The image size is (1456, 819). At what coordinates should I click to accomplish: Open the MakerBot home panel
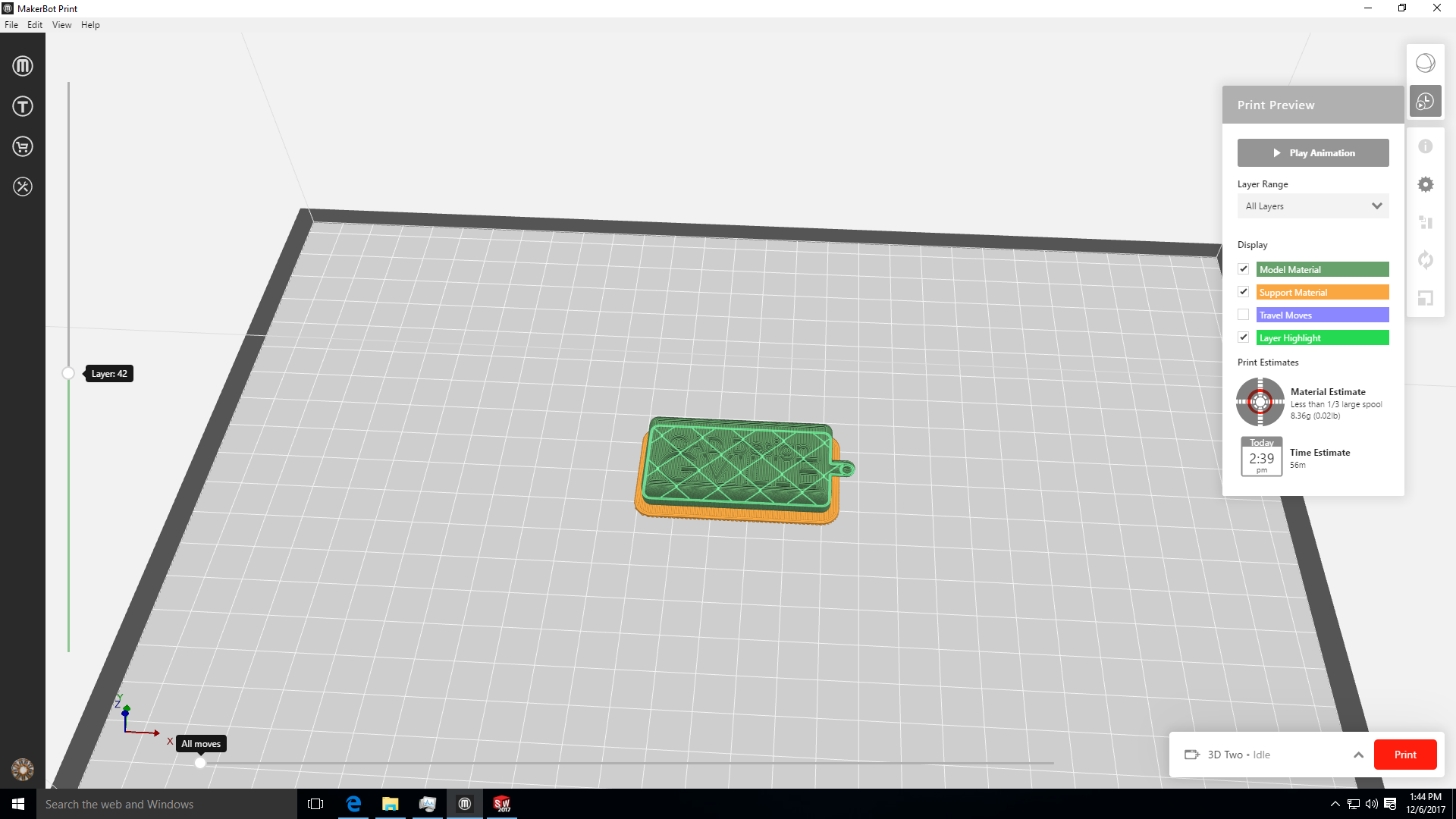click(x=23, y=66)
